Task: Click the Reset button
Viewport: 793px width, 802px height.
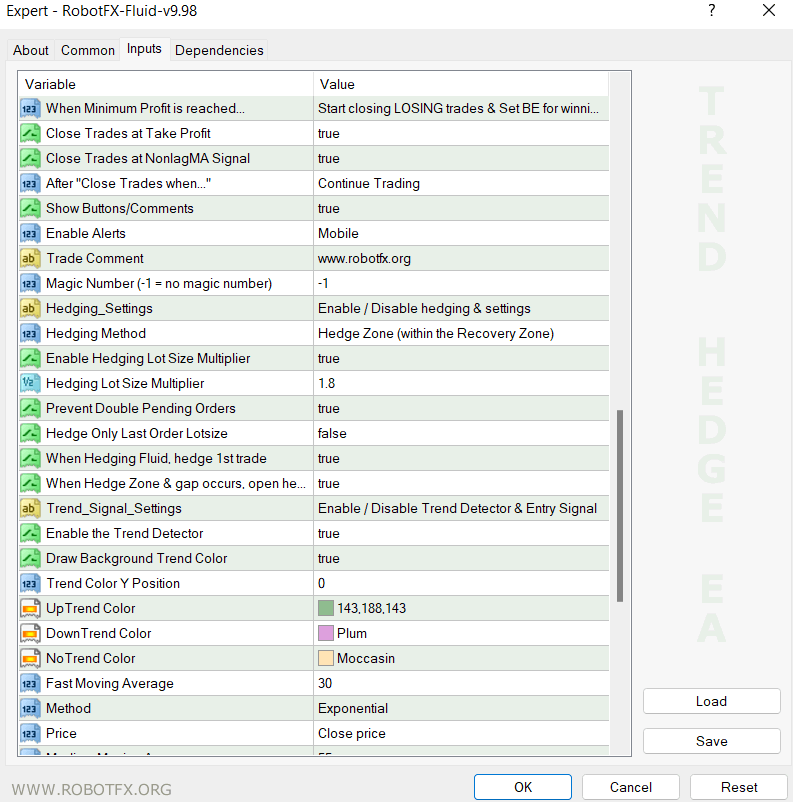Action: tap(739, 787)
